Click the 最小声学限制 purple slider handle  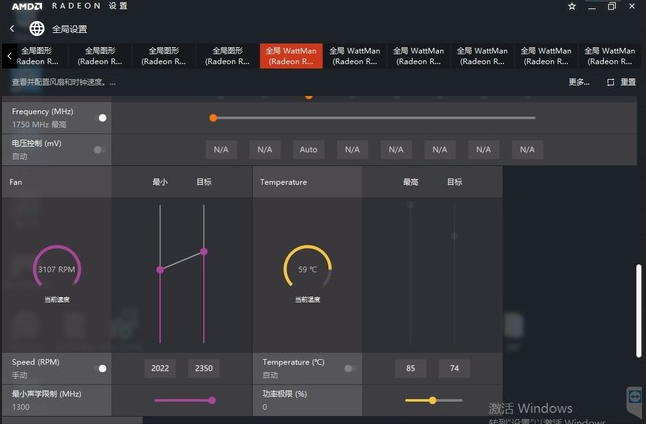click(212, 400)
